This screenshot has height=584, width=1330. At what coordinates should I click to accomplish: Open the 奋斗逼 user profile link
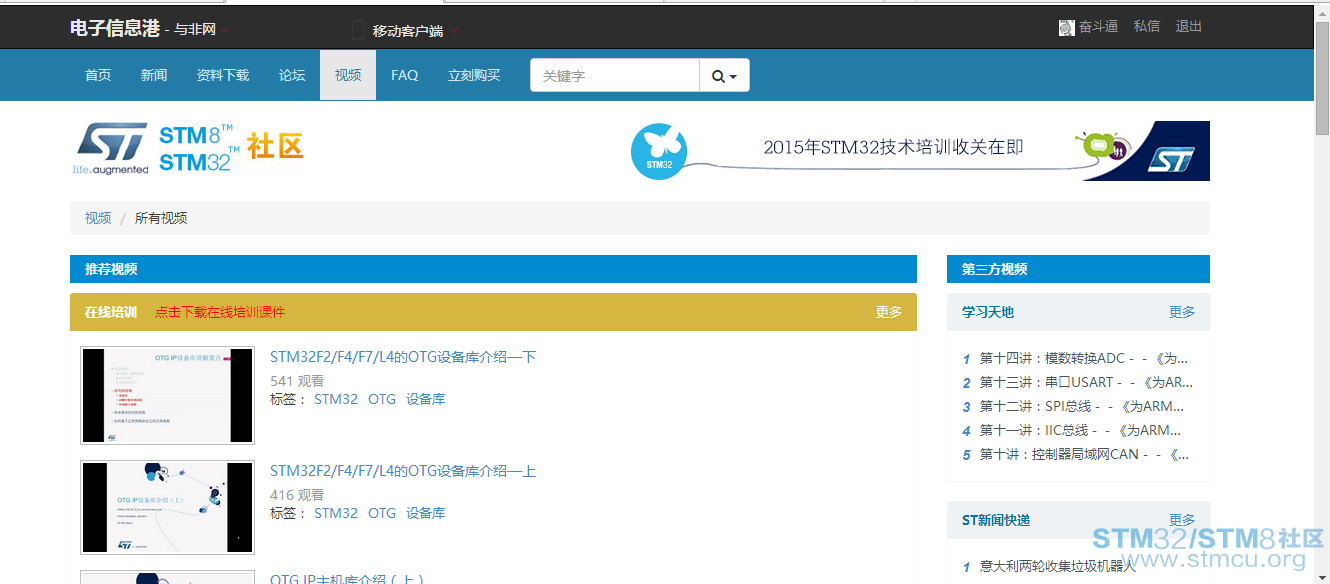[1098, 27]
